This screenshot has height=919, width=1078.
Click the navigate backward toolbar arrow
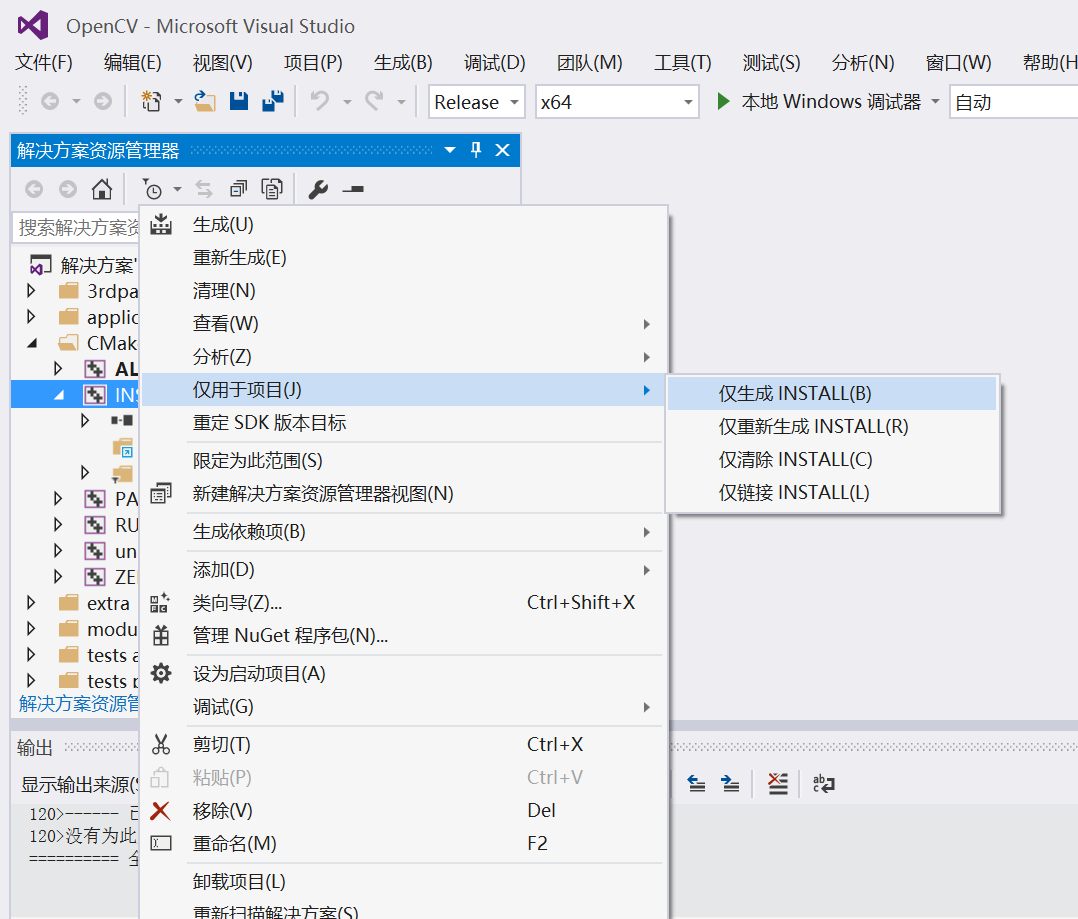tap(50, 102)
